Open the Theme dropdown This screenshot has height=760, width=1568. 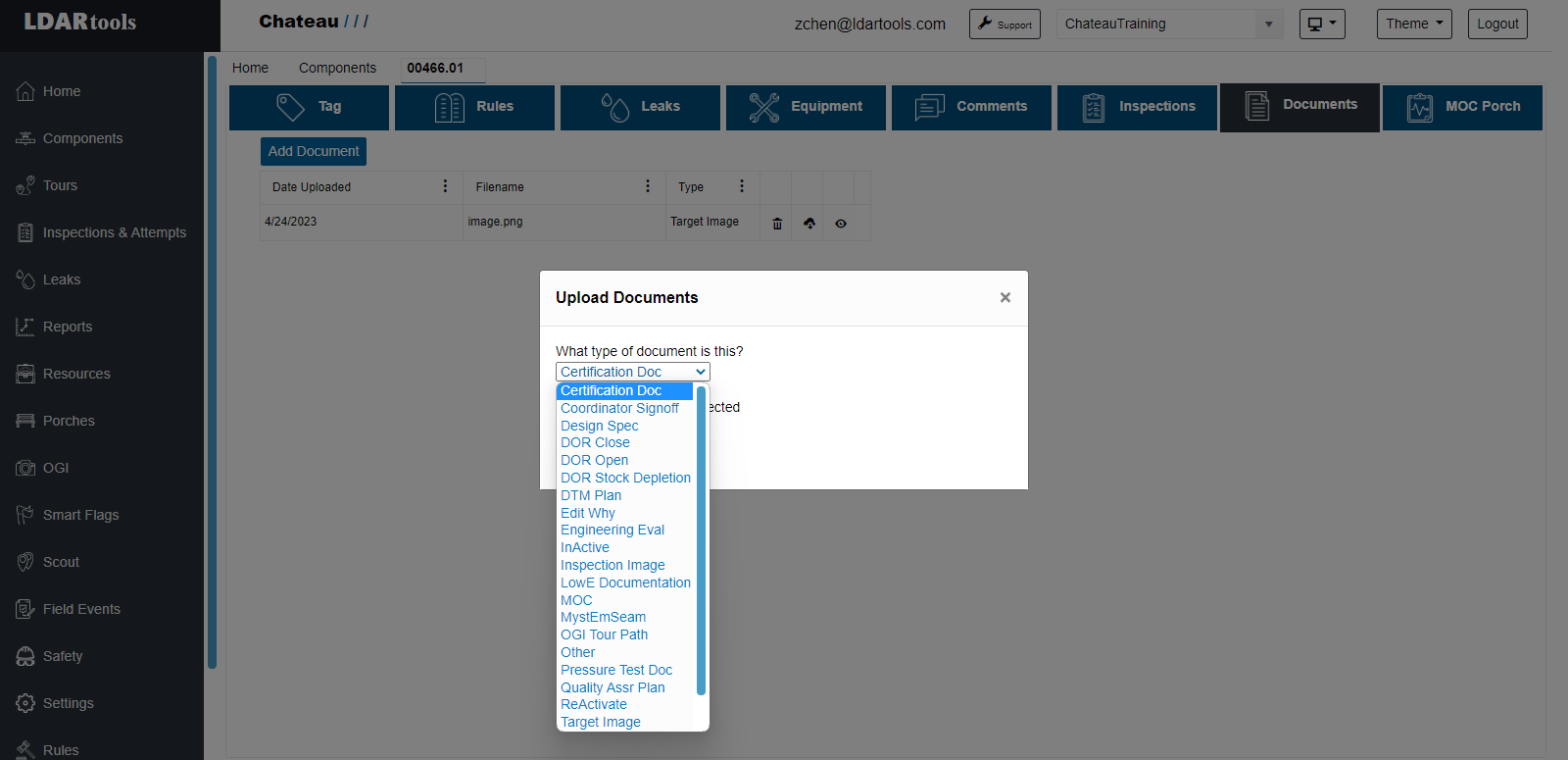click(x=1414, y=25)
